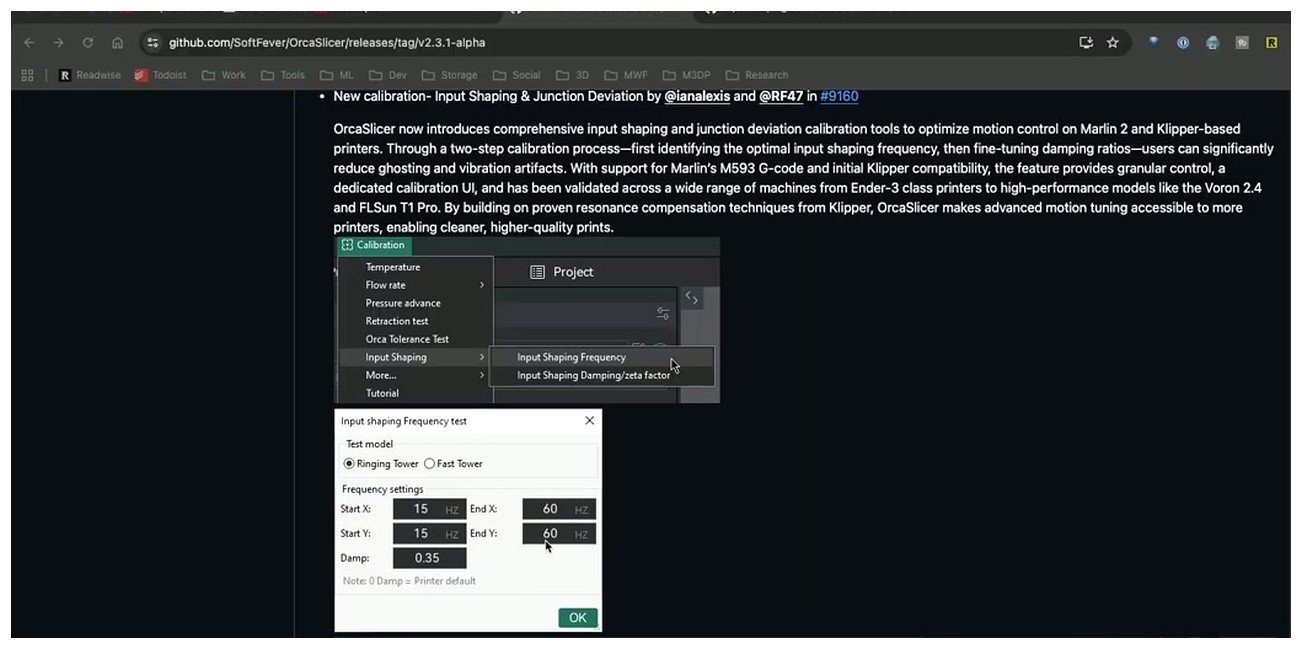Click the browser forward arrow
This screenshot has width=1302, height=649.
(x=58, y=43)
